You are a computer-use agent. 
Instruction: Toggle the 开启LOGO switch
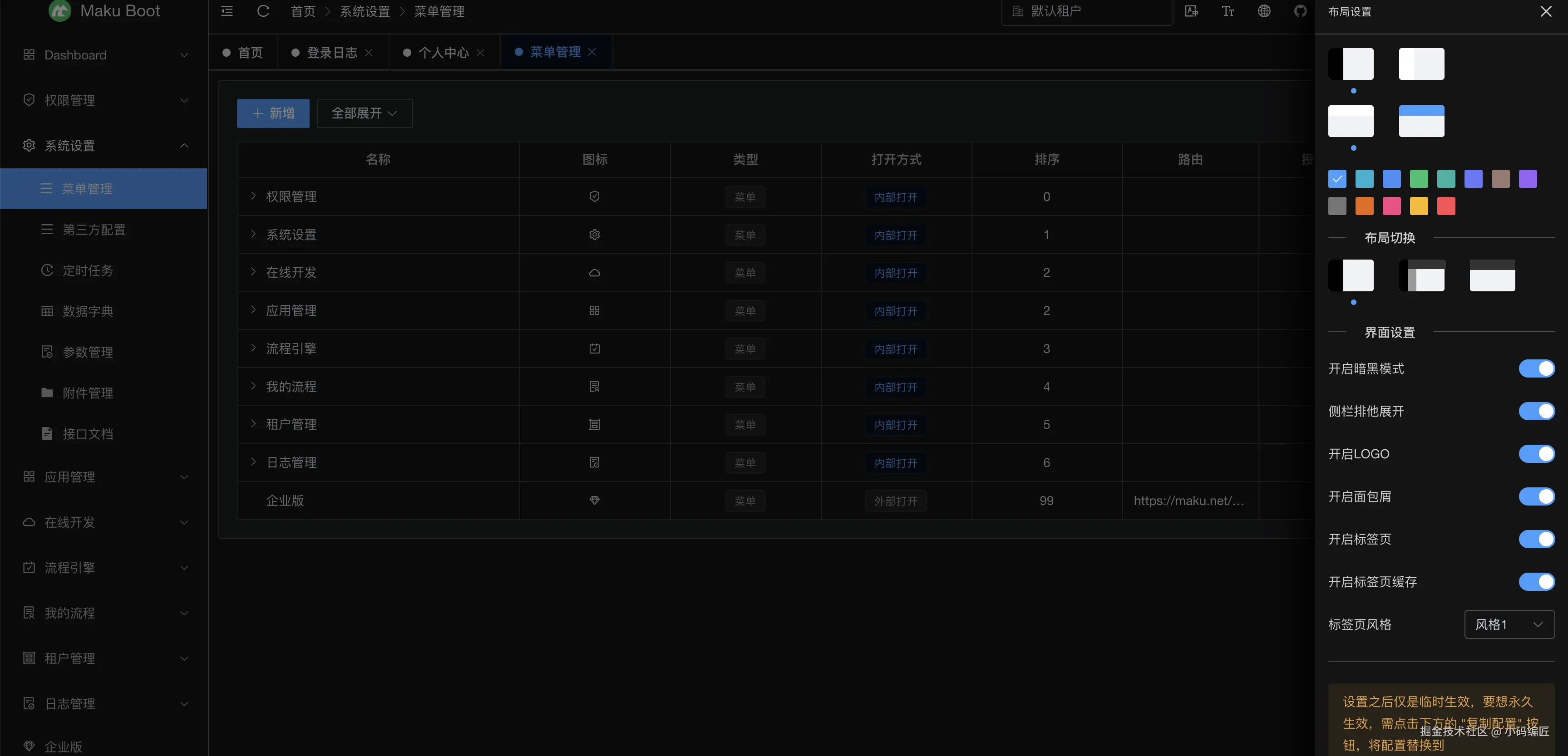(1536, 454)
